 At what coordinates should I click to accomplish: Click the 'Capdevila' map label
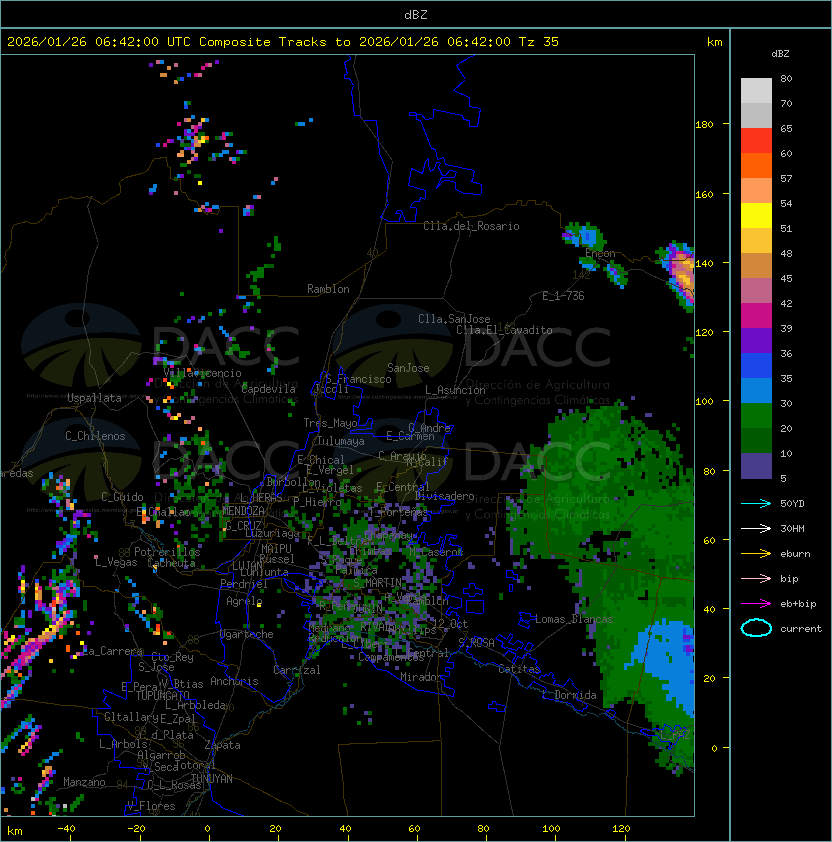pyautogui.click(x=268, y=389)
